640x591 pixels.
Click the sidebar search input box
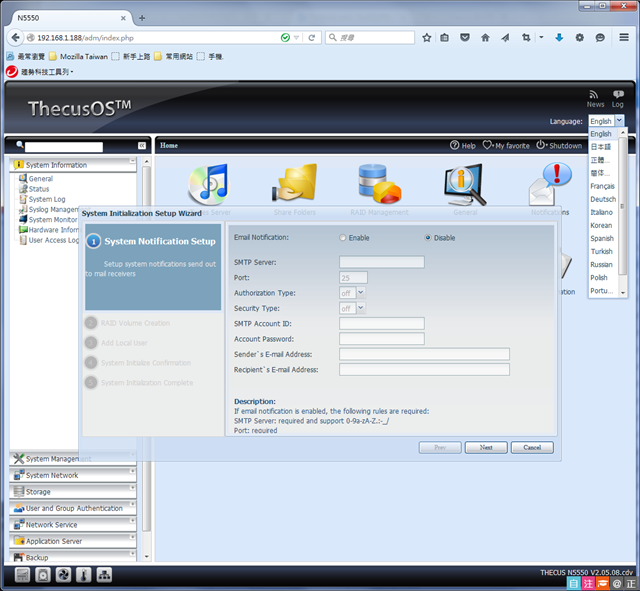tap(64, 147)
